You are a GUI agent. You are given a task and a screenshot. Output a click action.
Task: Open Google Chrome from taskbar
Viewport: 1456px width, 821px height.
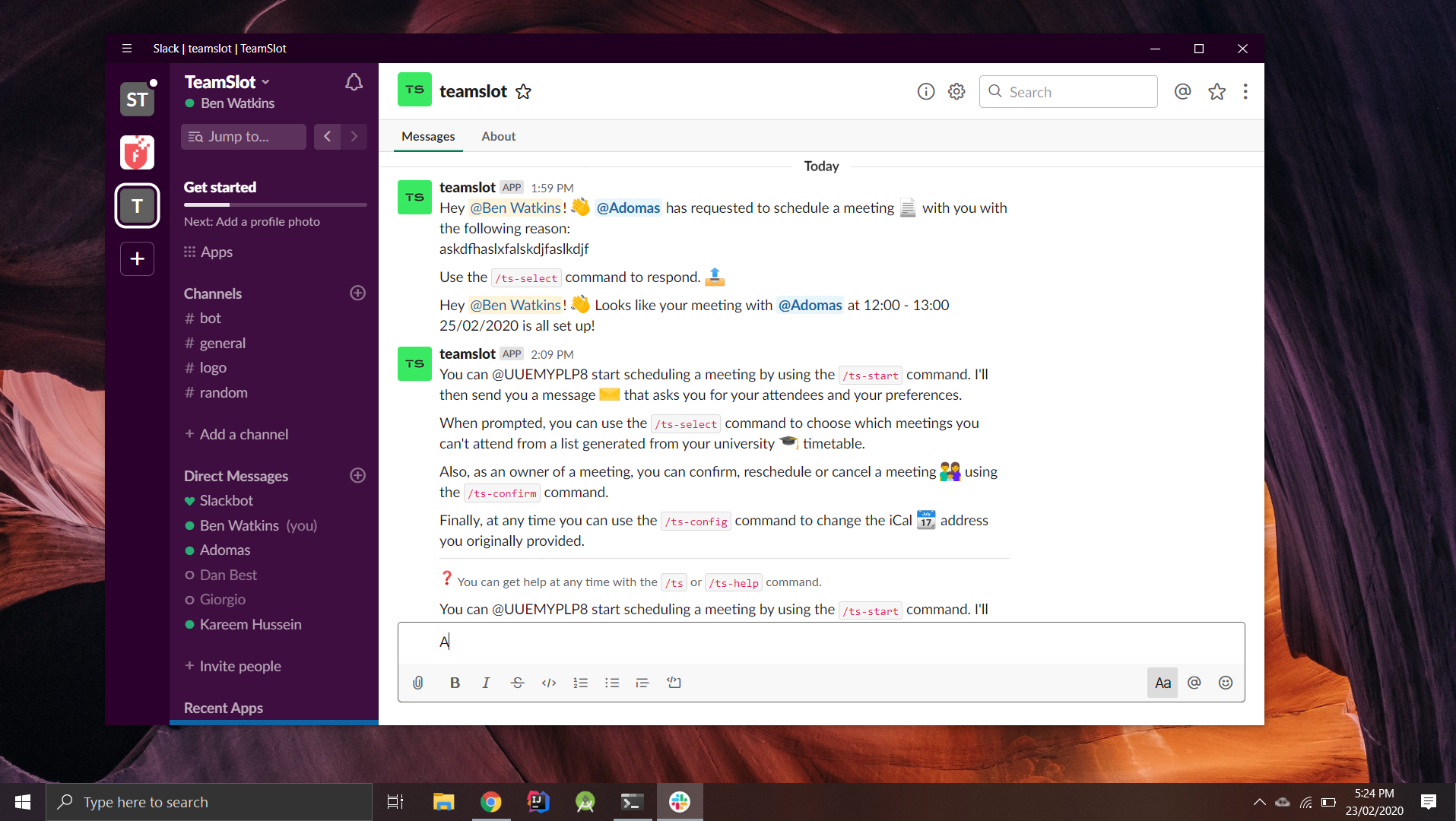pos(490,802)
